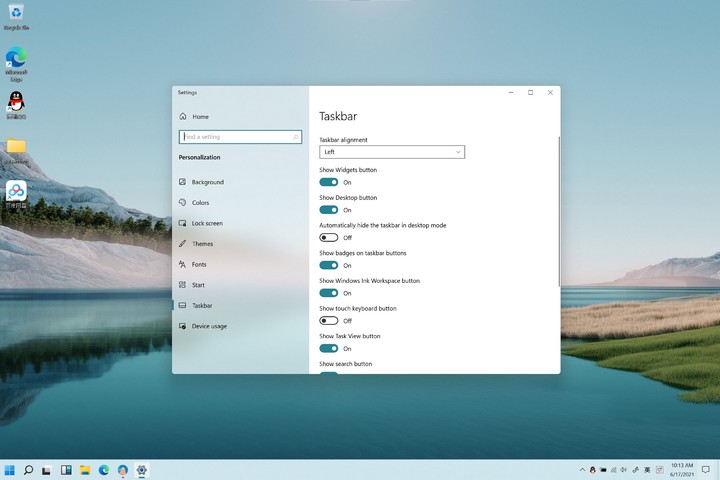
Task: Click the taskbar Search magnifier icon
Action: click(29, 469)
